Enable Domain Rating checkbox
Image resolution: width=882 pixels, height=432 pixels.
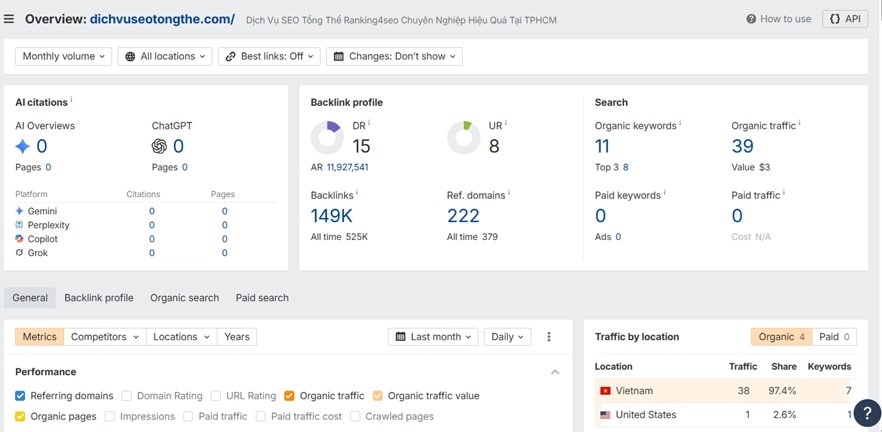(x=127, y=396)
